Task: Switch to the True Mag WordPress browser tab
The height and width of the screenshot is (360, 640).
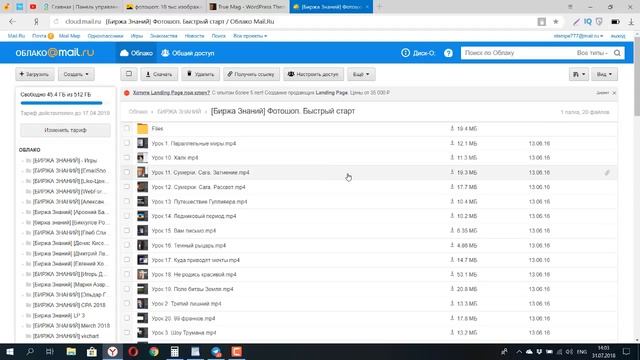Action: pyautogui.click(x=246, y=7)
